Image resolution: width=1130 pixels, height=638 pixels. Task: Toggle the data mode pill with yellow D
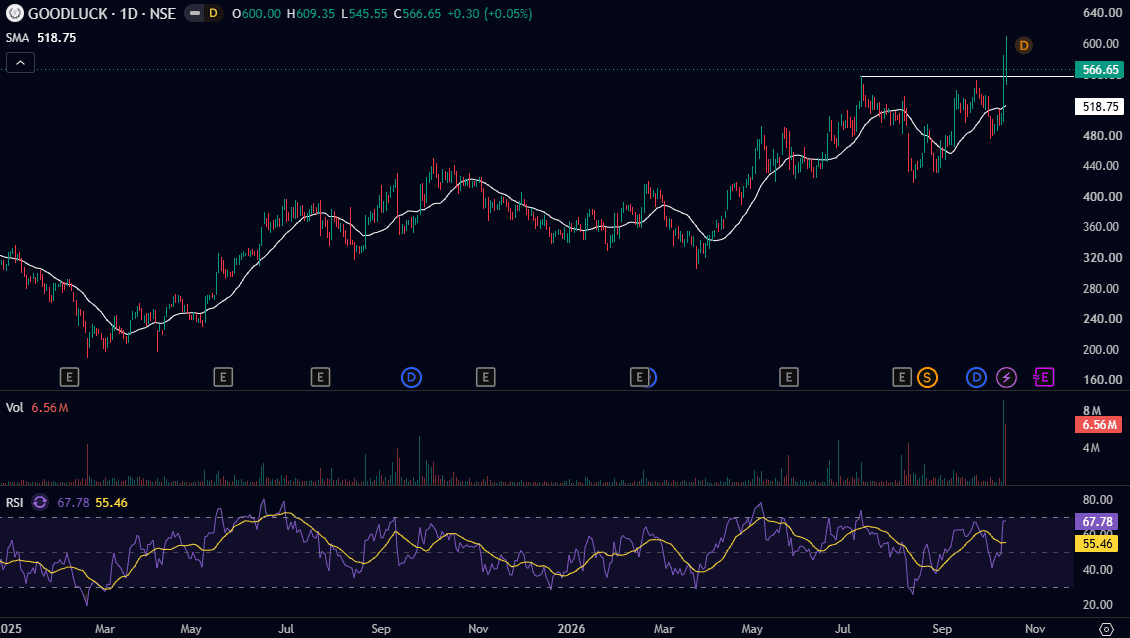203,13
